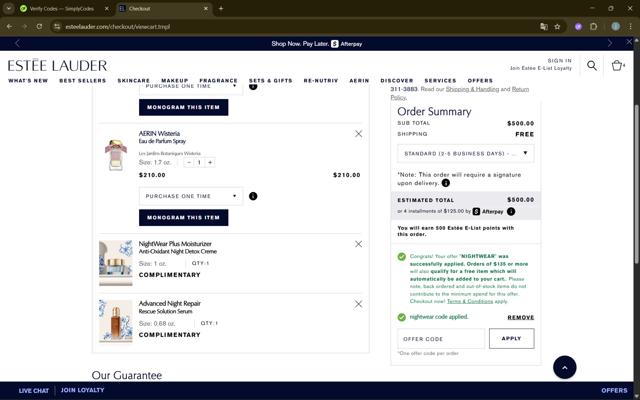Screen dimensions: 640x400
Task: Switch to the Verify Codes SimplyCodes tab
Action: (x=61, y=9)
